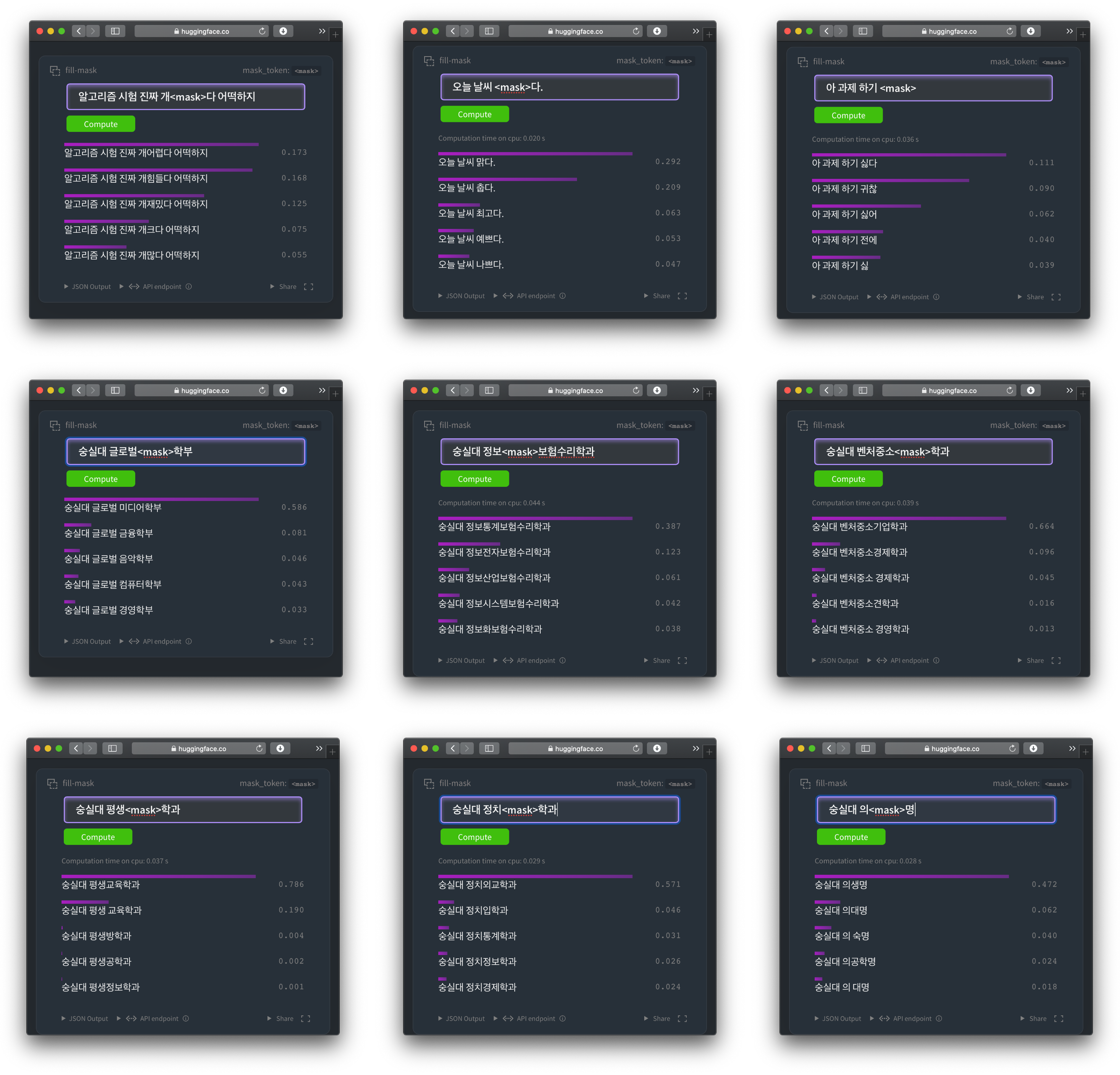The image size is (1120, 1075).
Task: Click download icon in '아 과제 하기' window toolbar
Action: 1030,31
